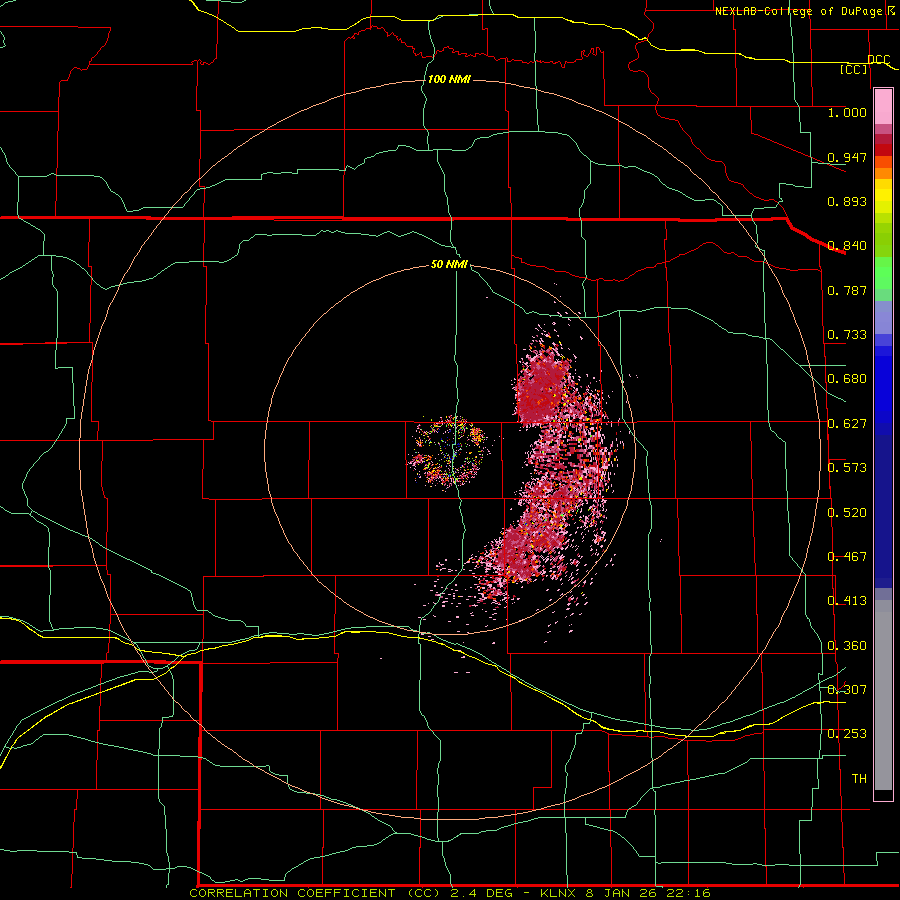Click the 0.360 color scale value

click(x=847, y=646)
